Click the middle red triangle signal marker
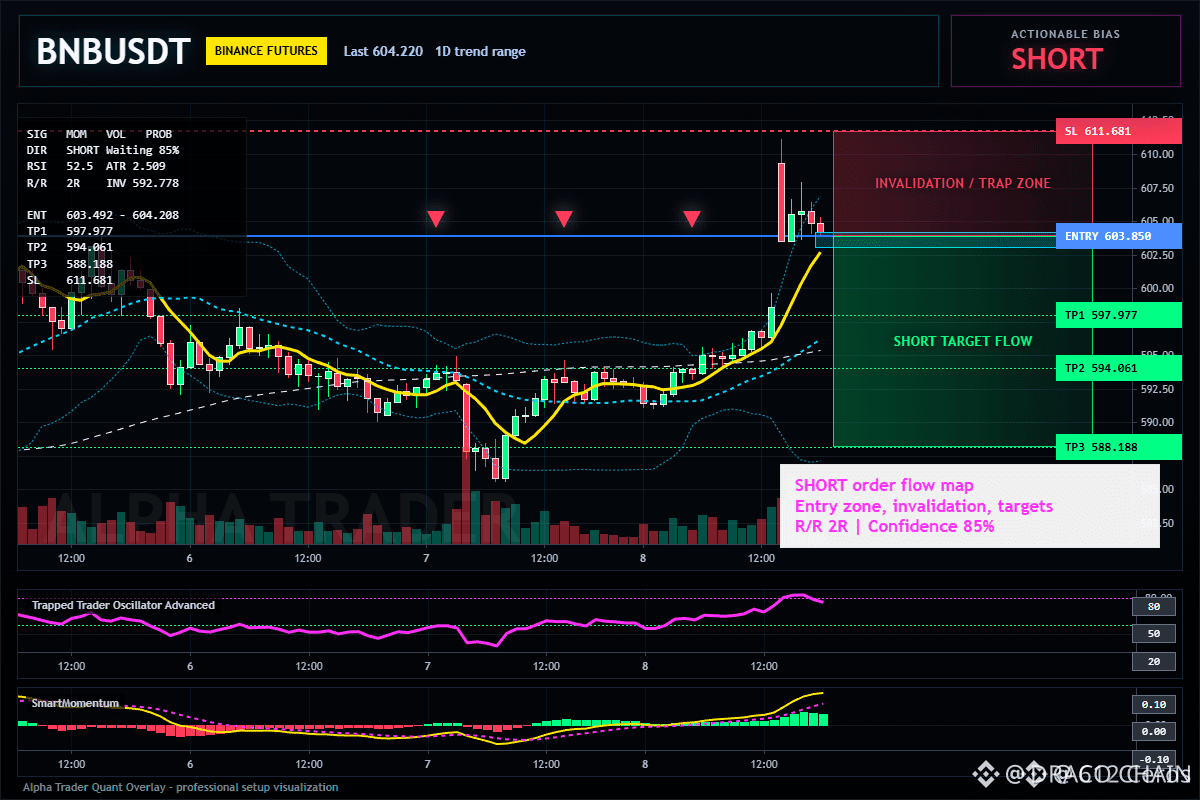Viewport: 1200px width, 800px height. [564, 218]
